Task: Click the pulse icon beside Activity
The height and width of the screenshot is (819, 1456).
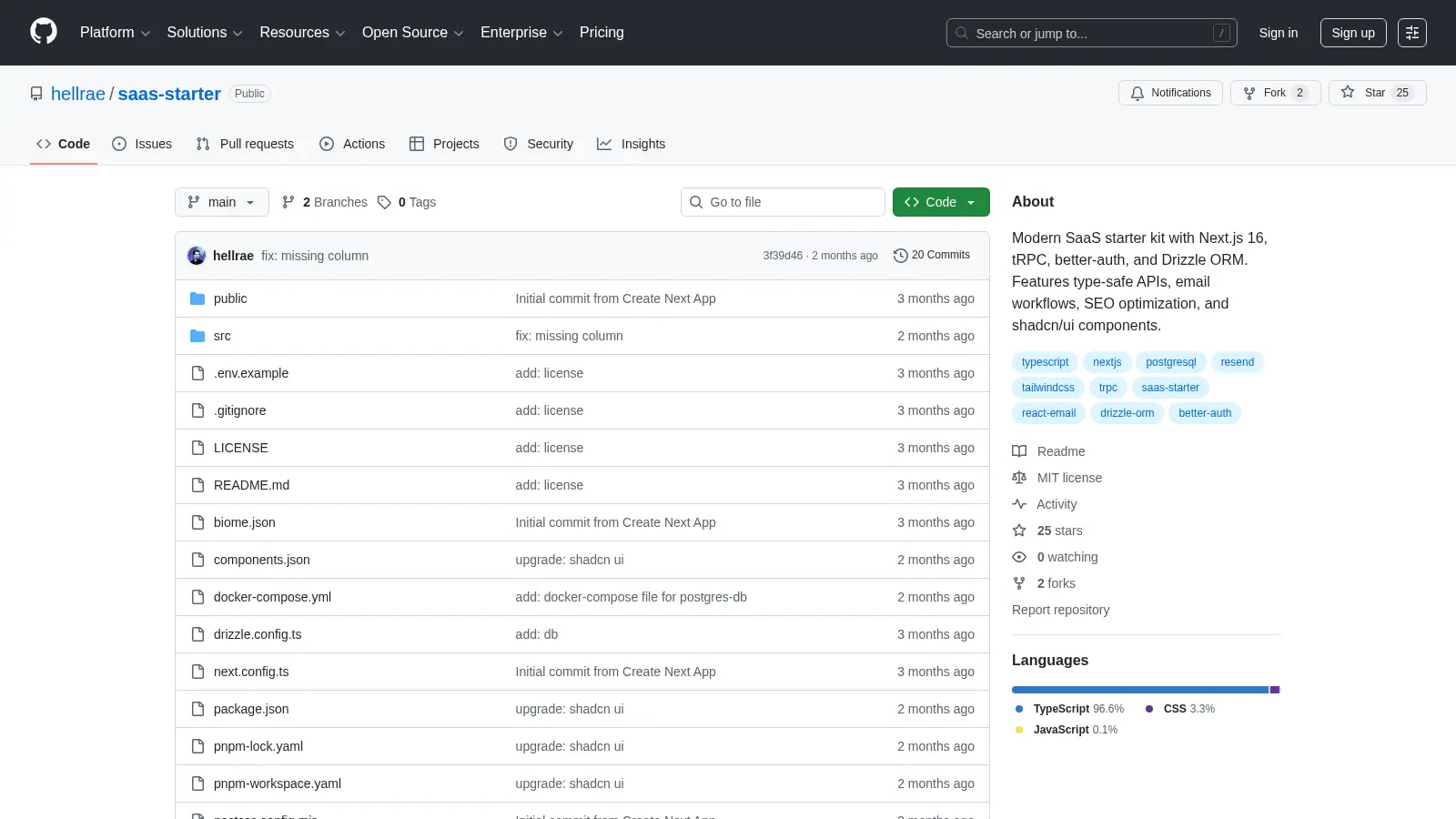Action: [x=1019, y=504]
